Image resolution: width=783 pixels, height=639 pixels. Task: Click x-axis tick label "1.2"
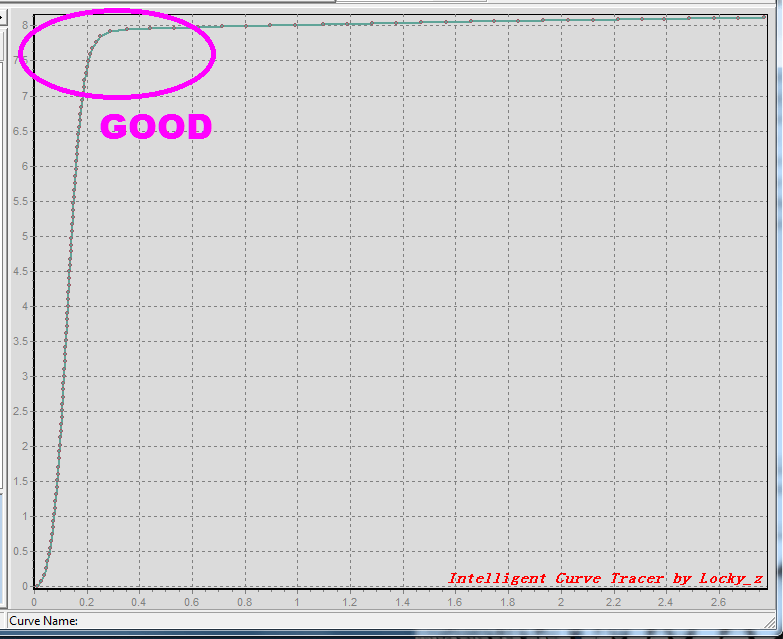coord(350,602)
